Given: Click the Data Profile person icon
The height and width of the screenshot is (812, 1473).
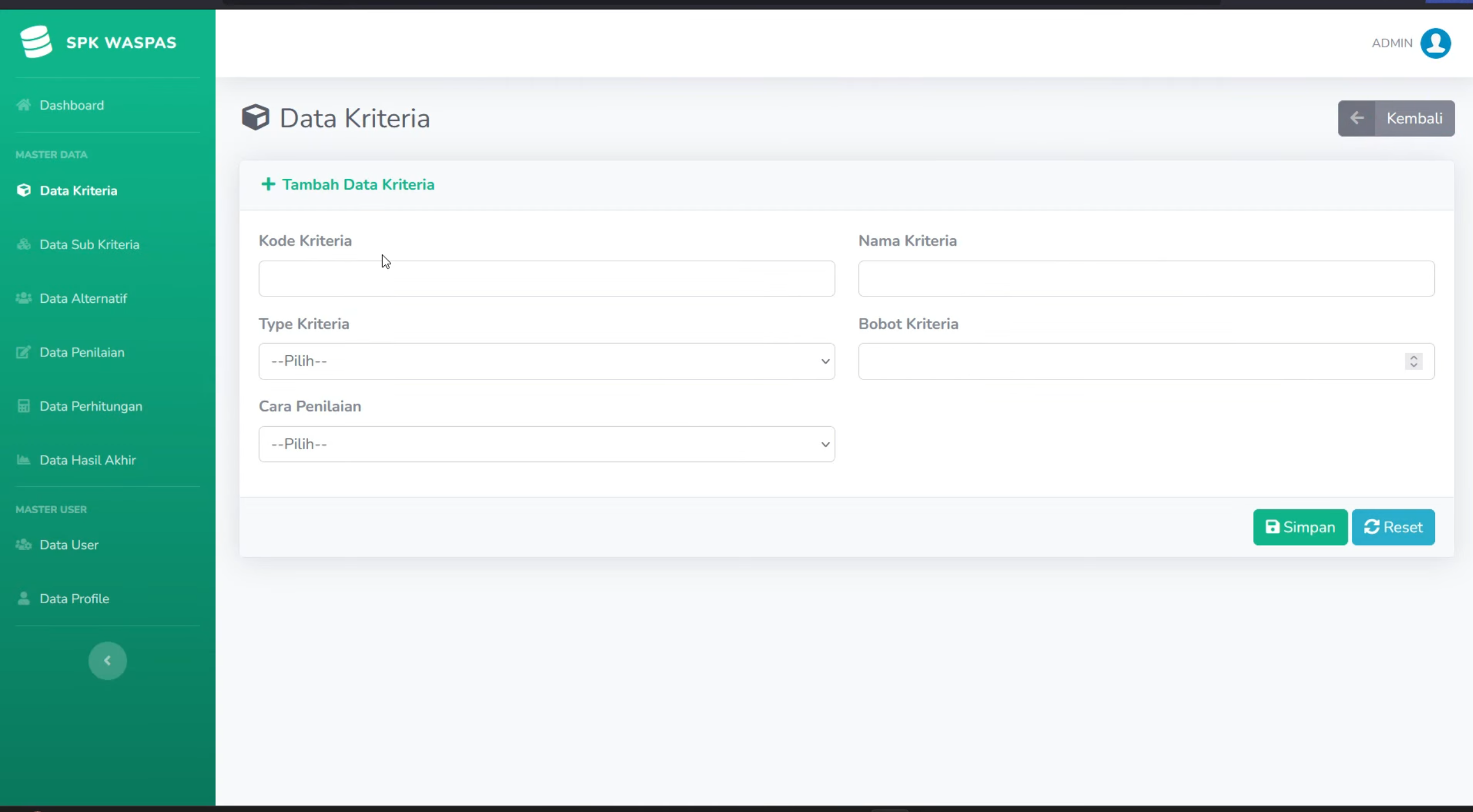Looking at the screenshot, I should (24, 598).
